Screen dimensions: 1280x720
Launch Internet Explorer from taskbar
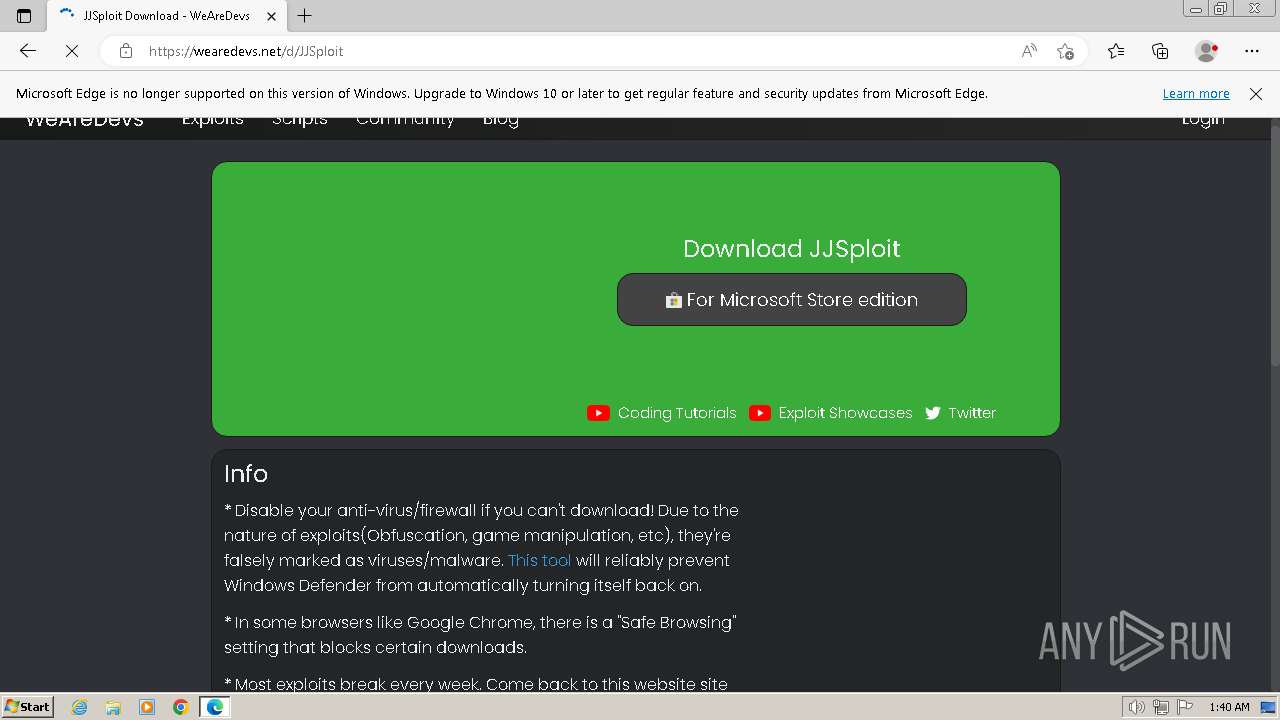(80, 707)
